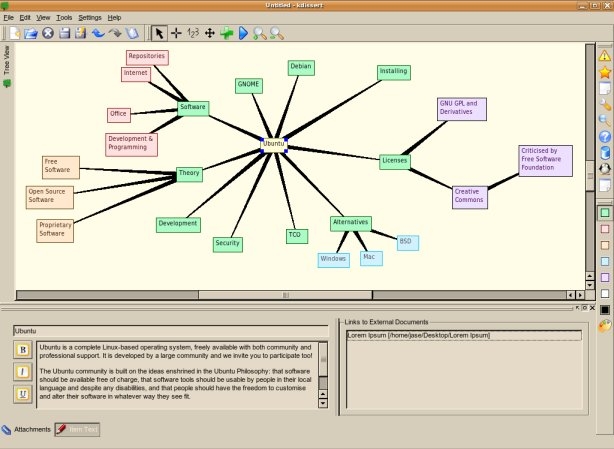Pick the white color swatch
This screenshot has height=449, width=614.
605,294
